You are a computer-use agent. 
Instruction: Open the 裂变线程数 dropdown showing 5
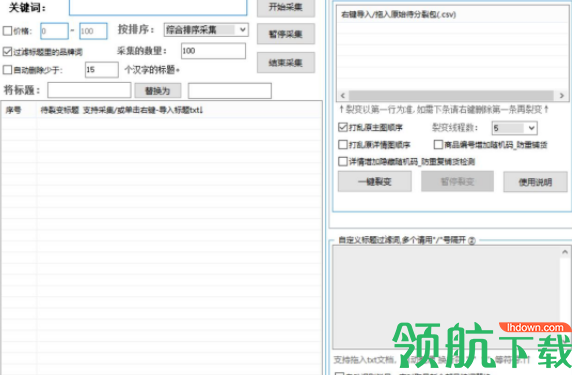(514, 128)
